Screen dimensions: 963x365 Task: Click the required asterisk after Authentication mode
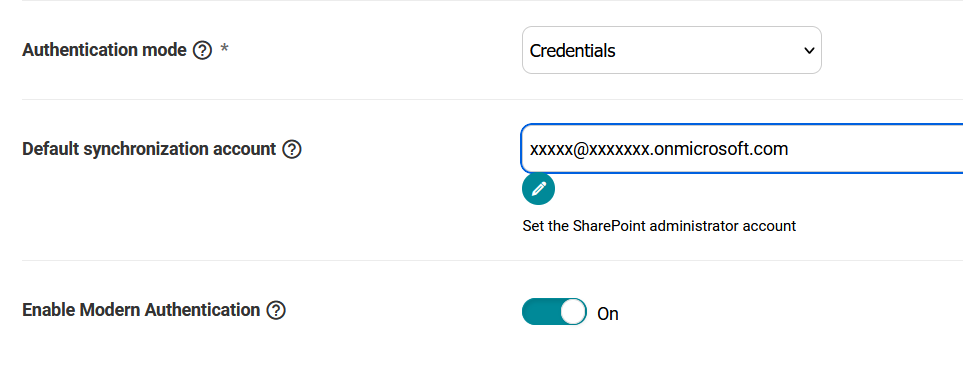(x=224, y=49)
